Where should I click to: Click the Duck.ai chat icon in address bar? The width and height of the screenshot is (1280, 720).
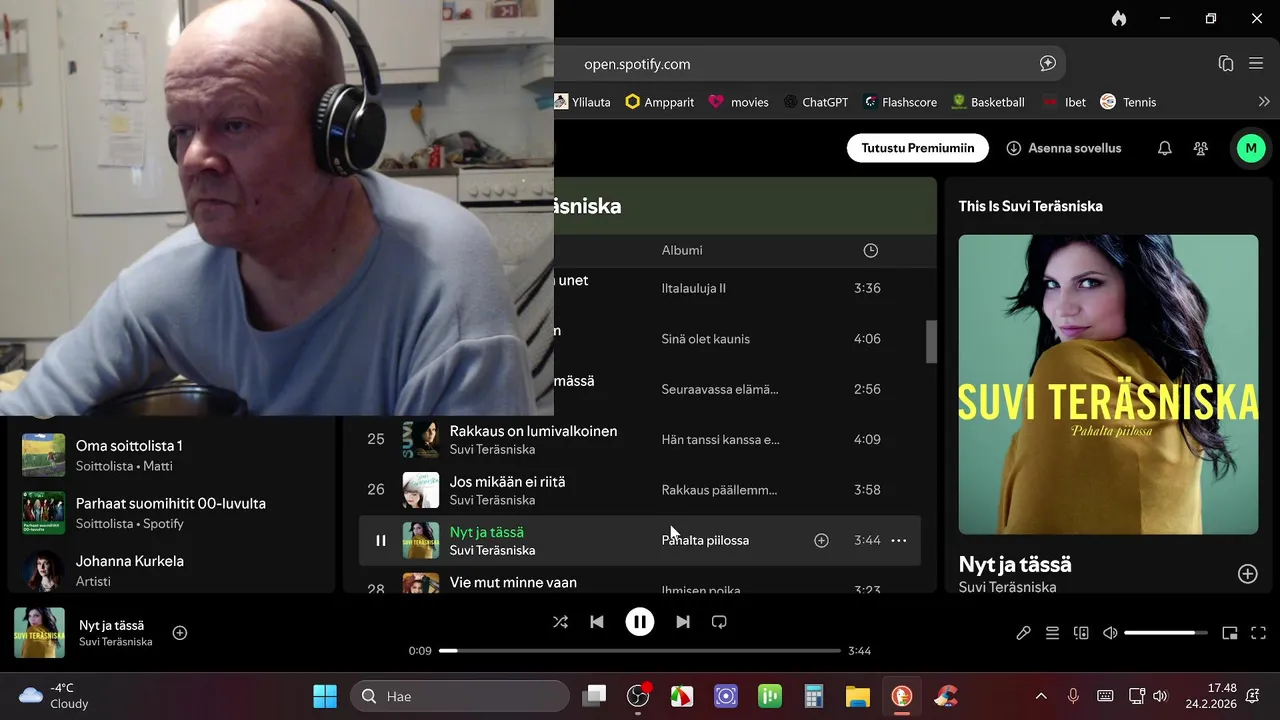[x=1048, y=64]
